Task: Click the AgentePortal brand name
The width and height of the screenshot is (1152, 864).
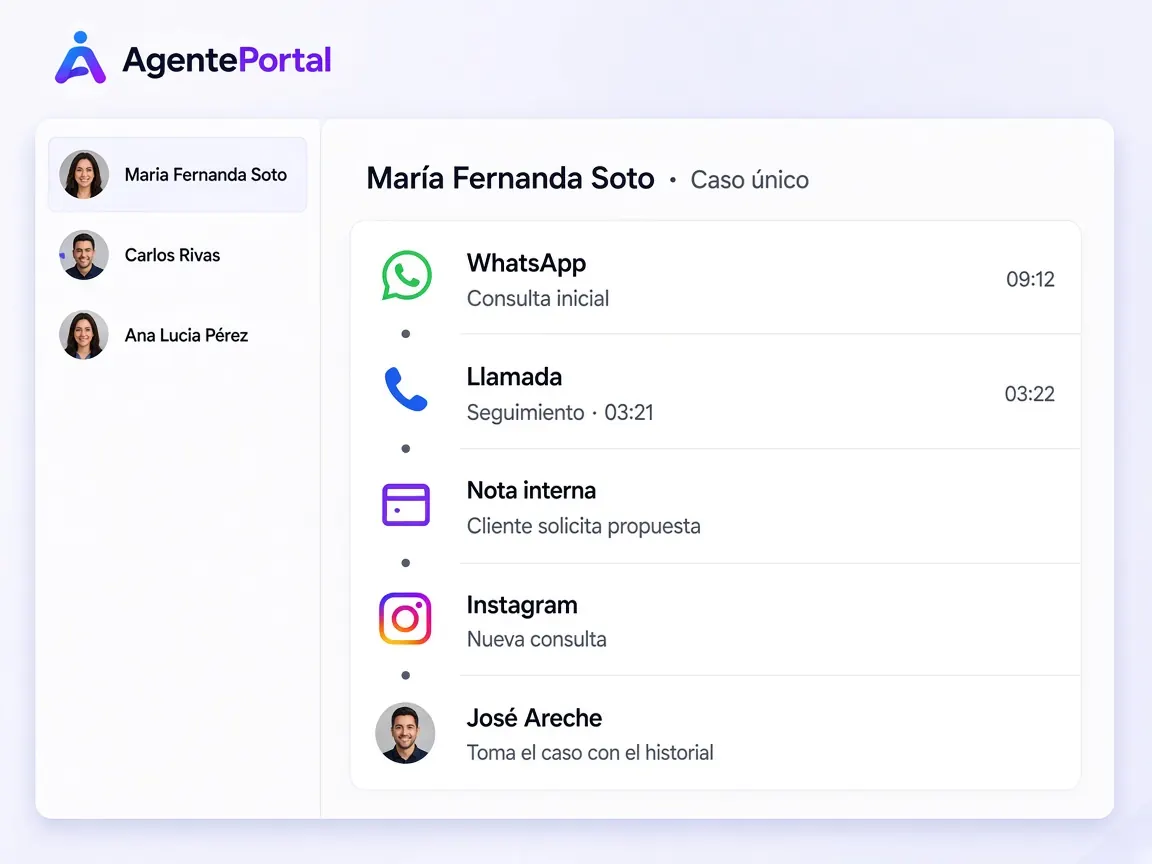Action: point(227,60)
